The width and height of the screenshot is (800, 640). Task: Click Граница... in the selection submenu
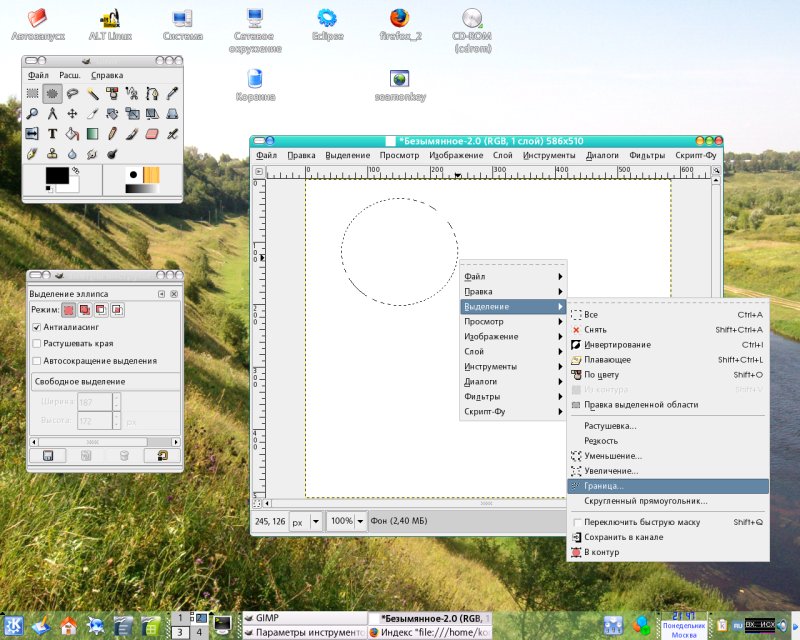[604, 486]
